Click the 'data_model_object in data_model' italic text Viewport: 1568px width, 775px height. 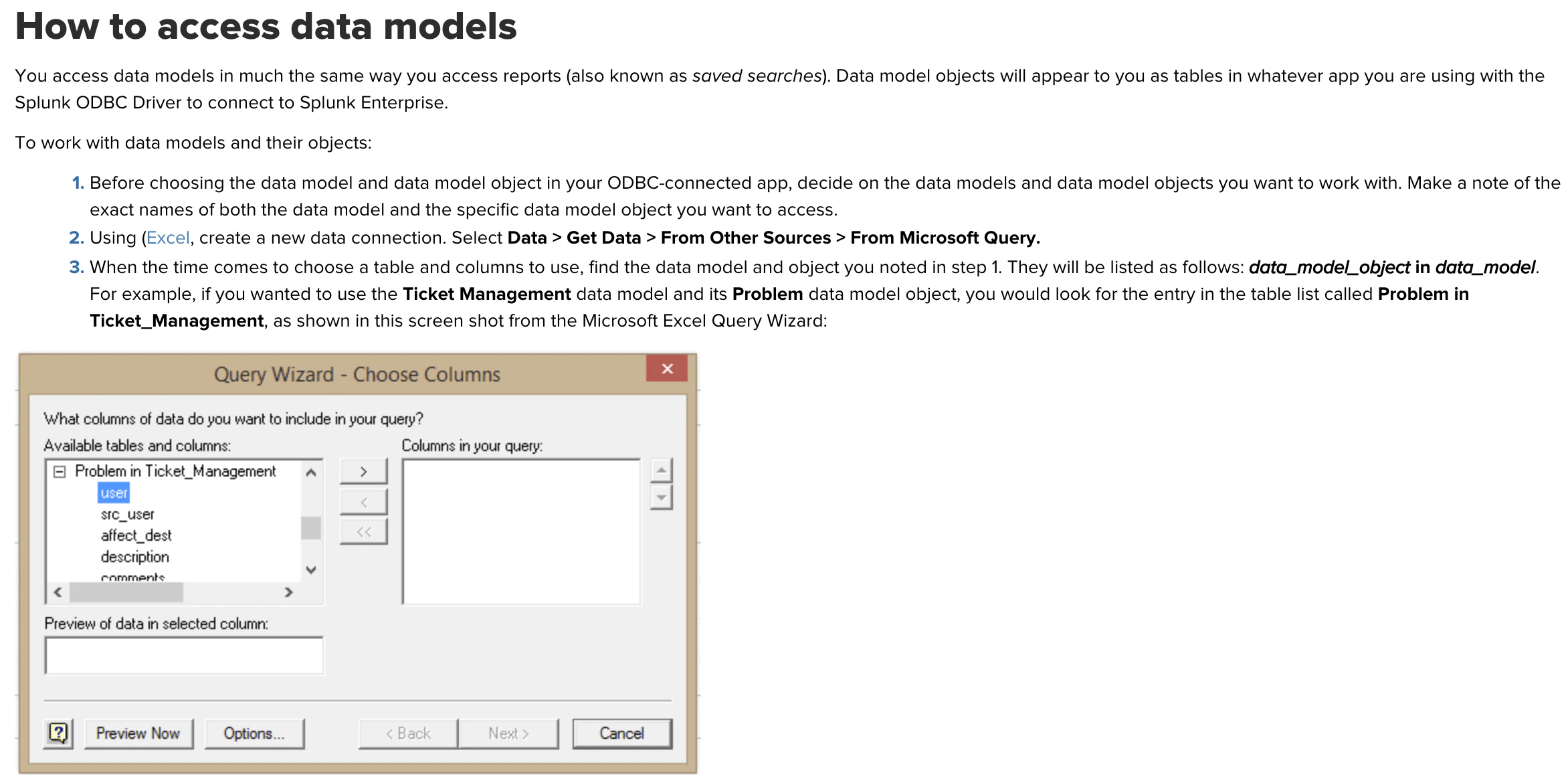tap(1392, 267)
